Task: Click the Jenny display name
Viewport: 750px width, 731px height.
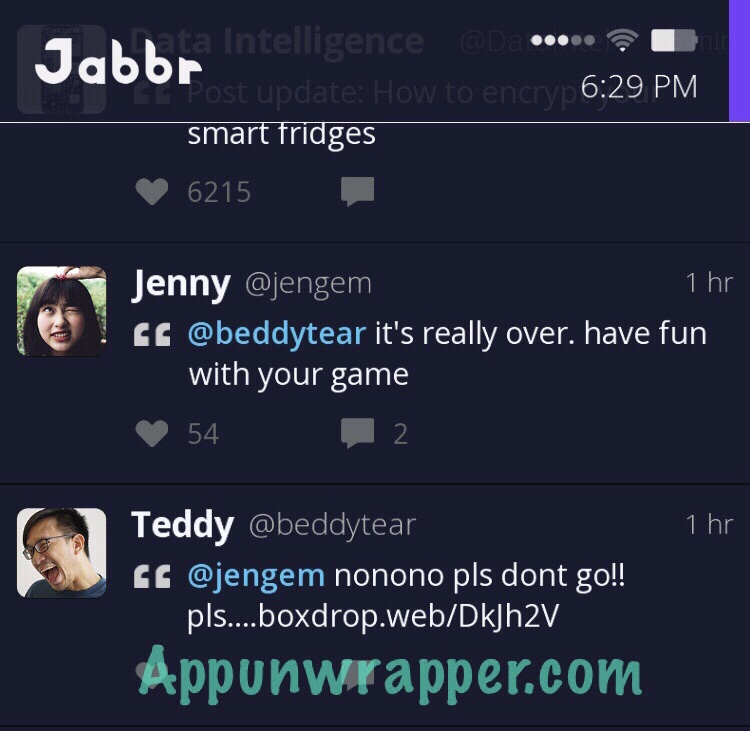Action: (181, 284)
